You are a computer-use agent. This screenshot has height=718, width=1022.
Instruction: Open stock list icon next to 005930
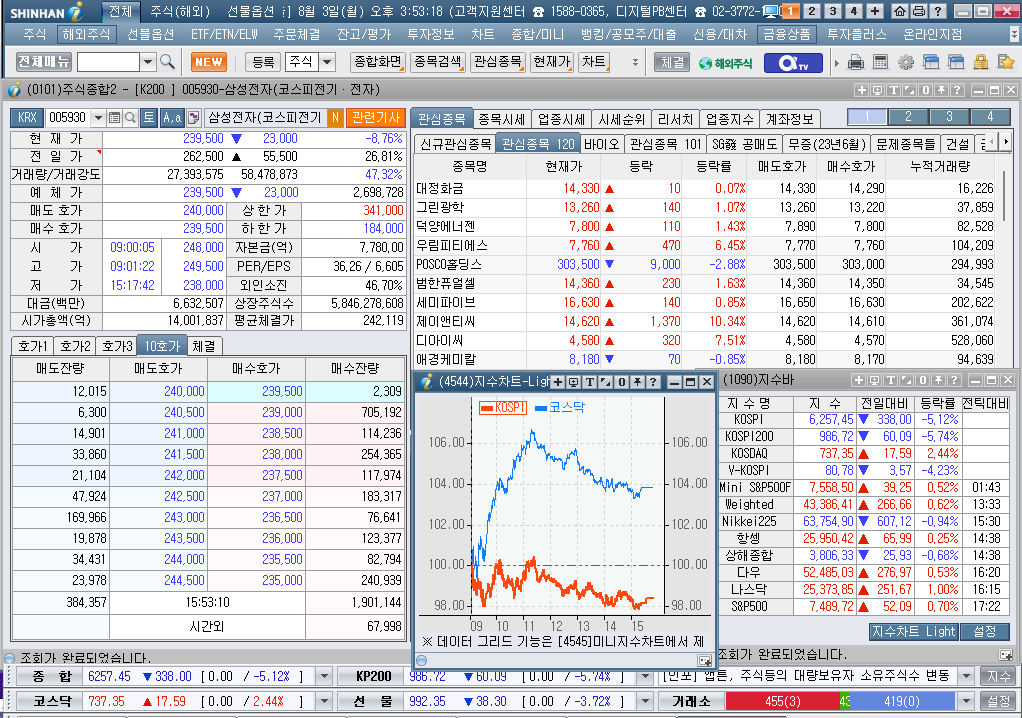(114, 118)
